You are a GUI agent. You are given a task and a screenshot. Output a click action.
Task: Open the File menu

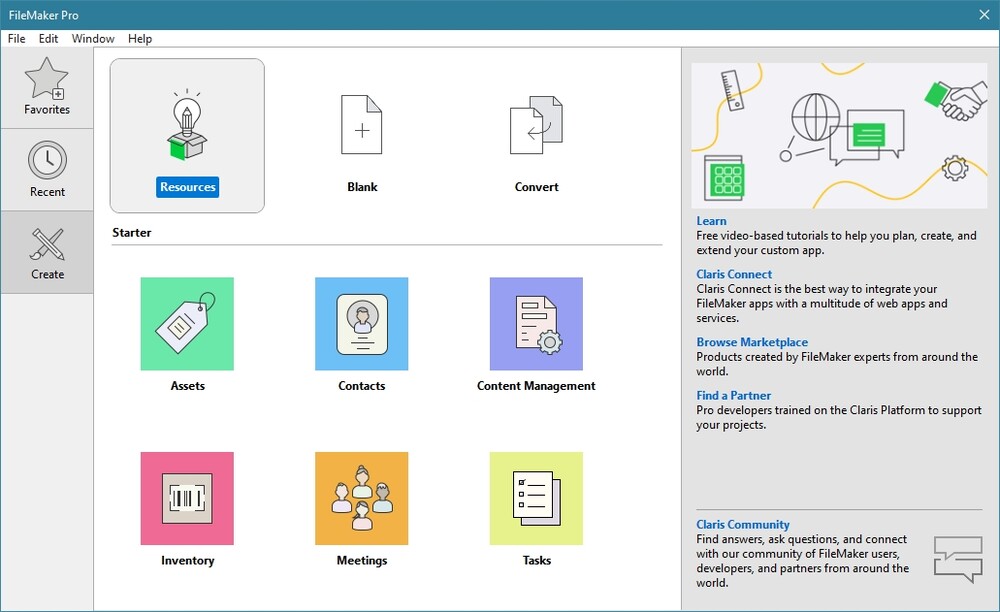[16, 39]
